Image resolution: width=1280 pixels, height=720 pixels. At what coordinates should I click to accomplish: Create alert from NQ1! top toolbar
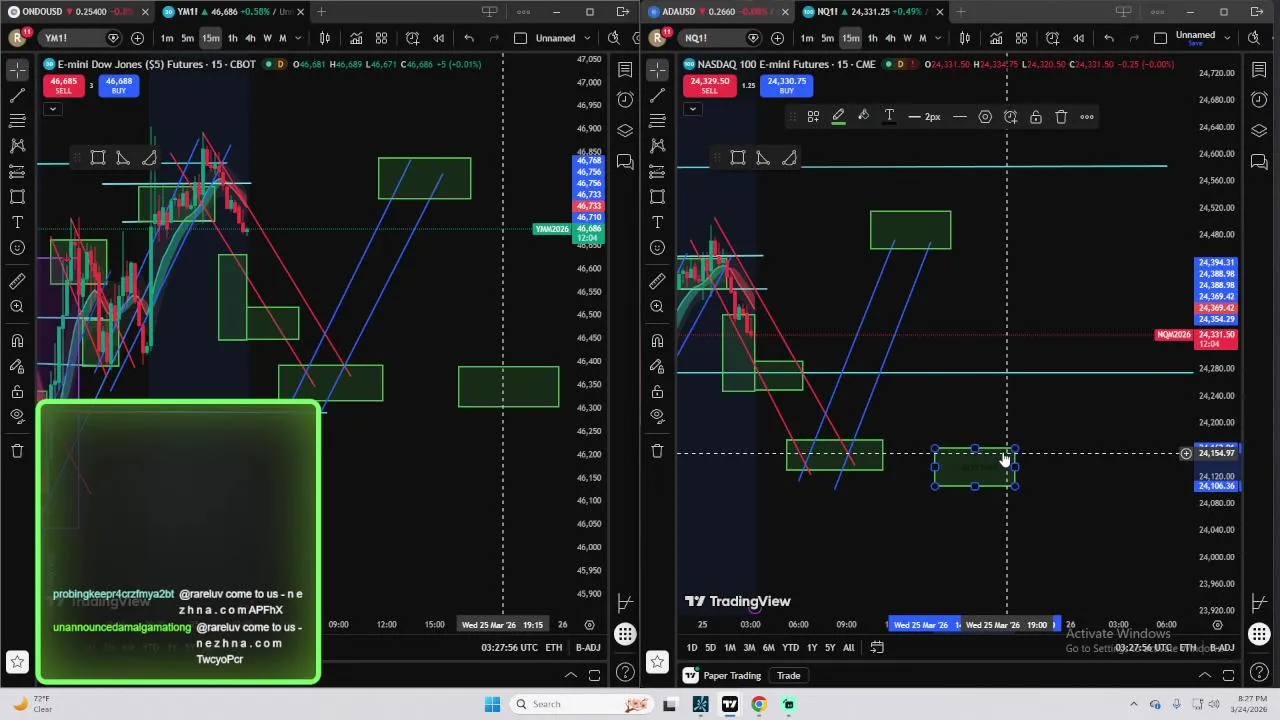(1052, 38)
